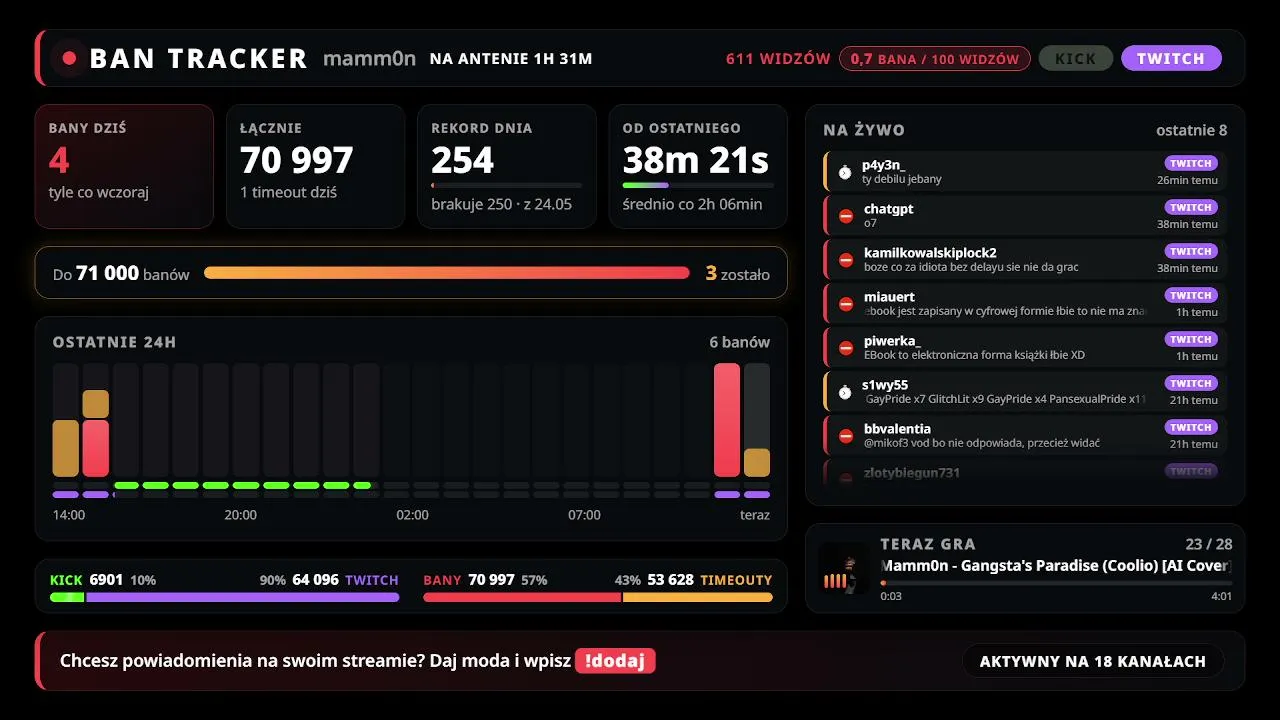The image size is (1280, 720).
Task: Click the tall red bar just before 'teraz'
Action: [727, 420]
